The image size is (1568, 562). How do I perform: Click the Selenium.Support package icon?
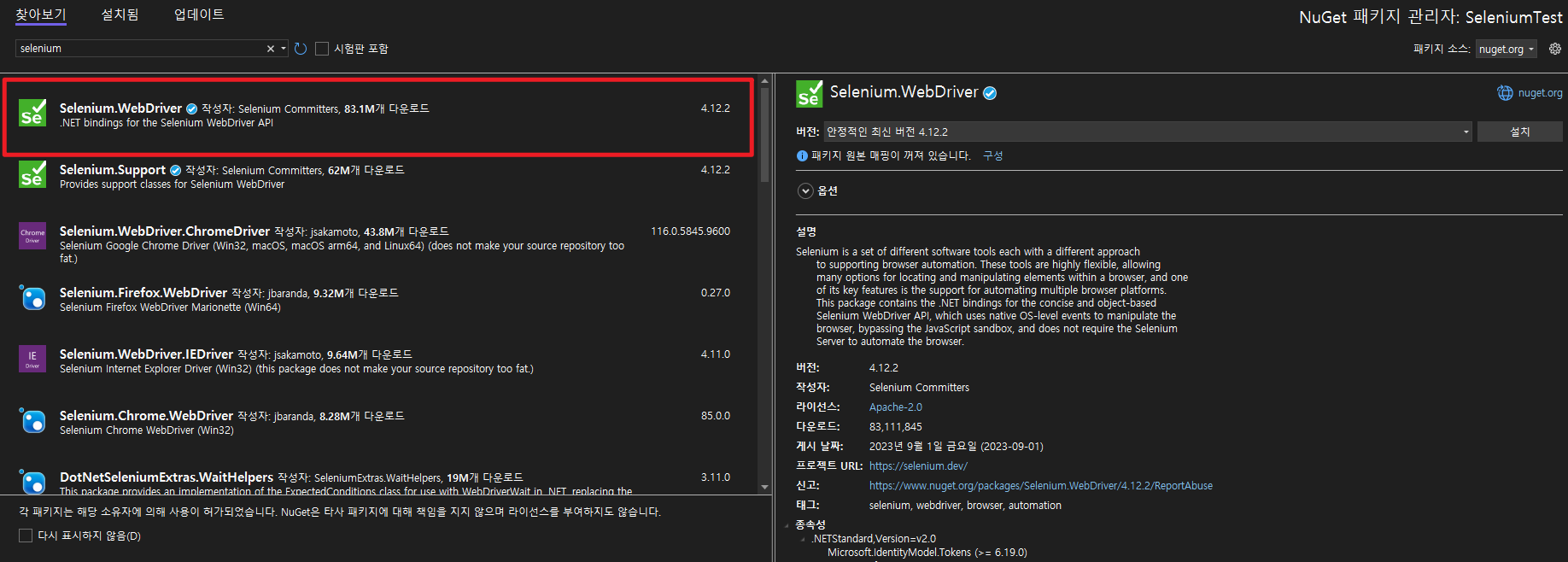[32, 174]
